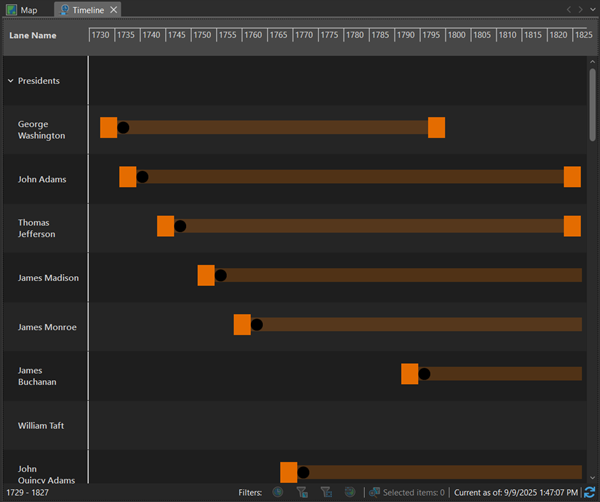Click James Madison's black circle marker

(221, 275)
